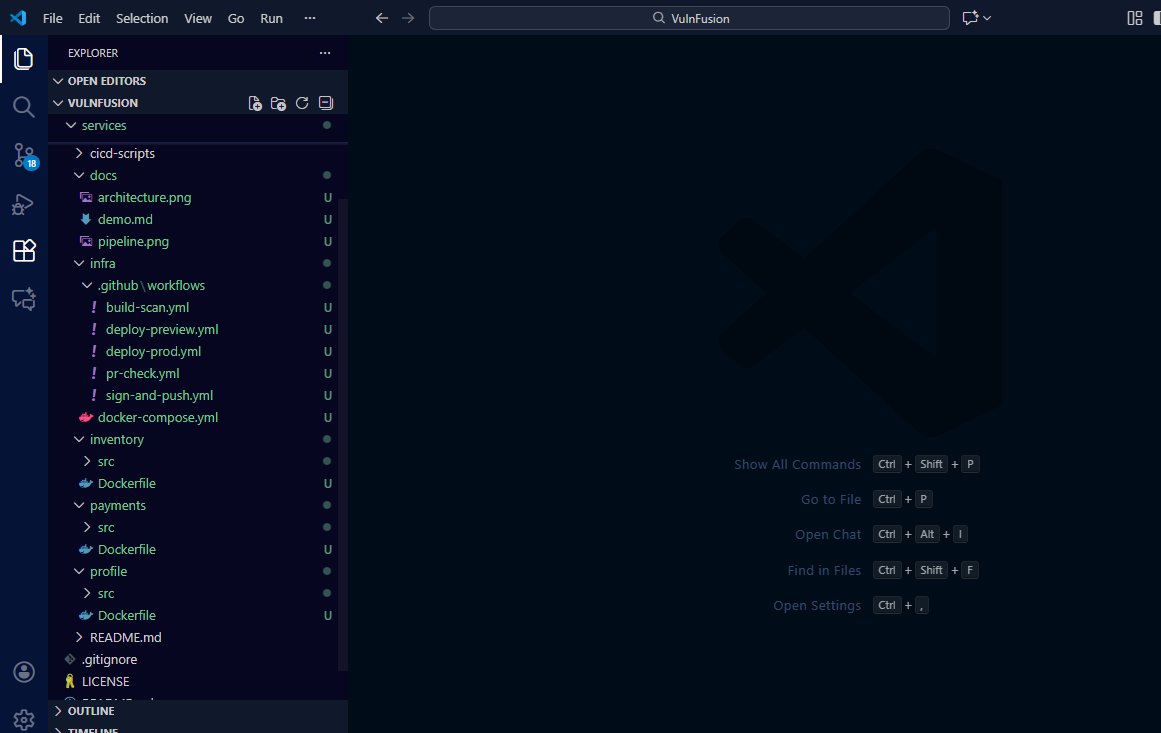
Task: Collapse the inventory folder
Action: coord(198,440)
